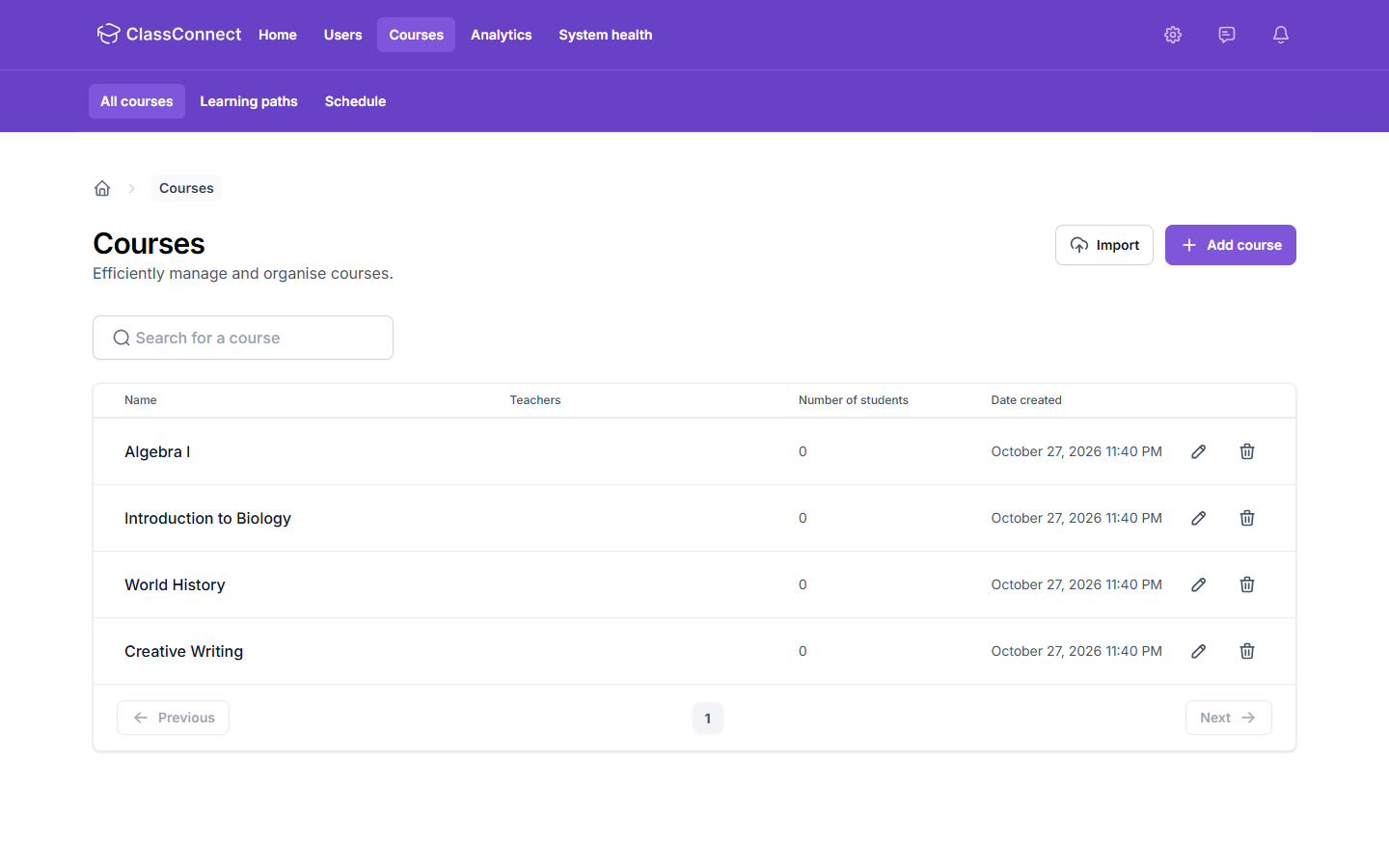Click the Import button
Image resolution: width=1389 pixels, height=868 pixels.
pos(1104,245)
